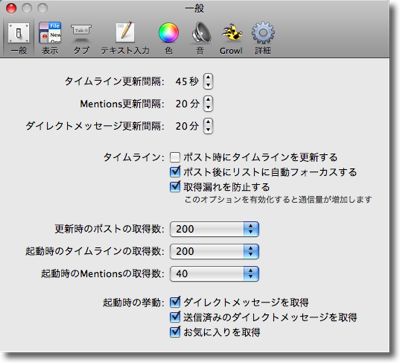Click the ダイレクトメッセージ更新間隔 stepper
Image resolution: width=400 pixels, height=363 pixels.
click(208, 126)
